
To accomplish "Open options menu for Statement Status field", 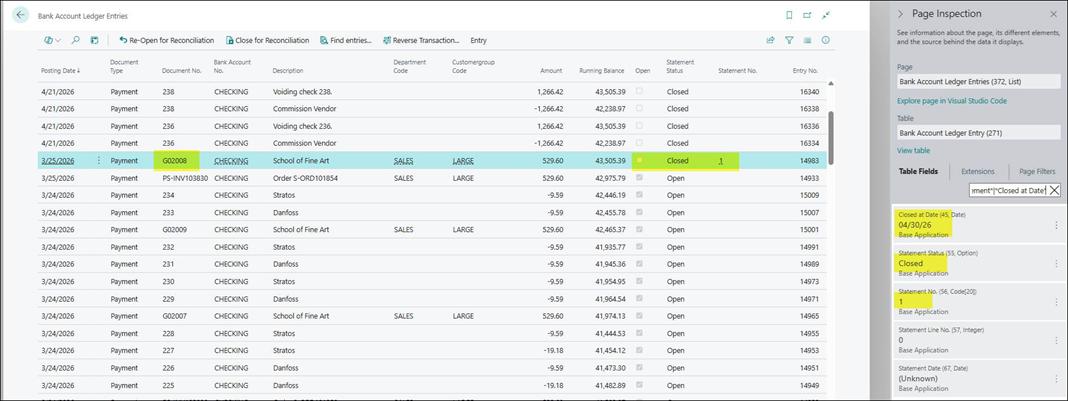I will pos(1056,263).
